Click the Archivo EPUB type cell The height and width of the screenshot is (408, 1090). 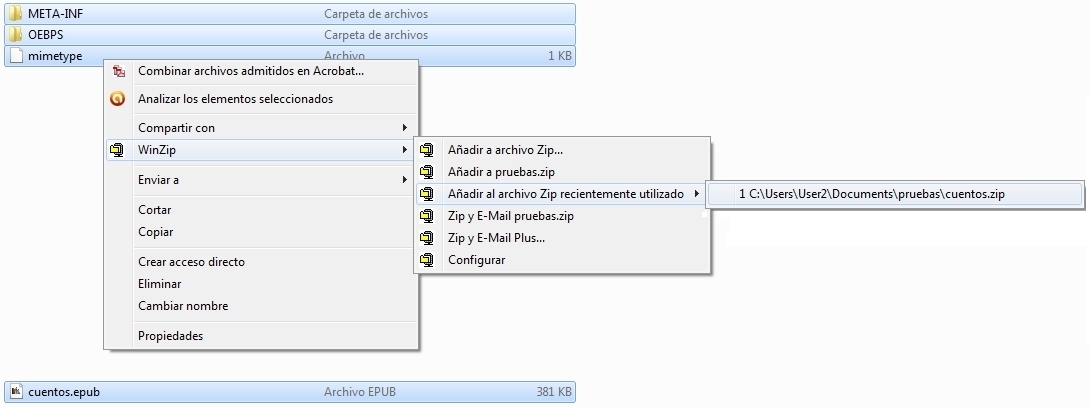359,392
